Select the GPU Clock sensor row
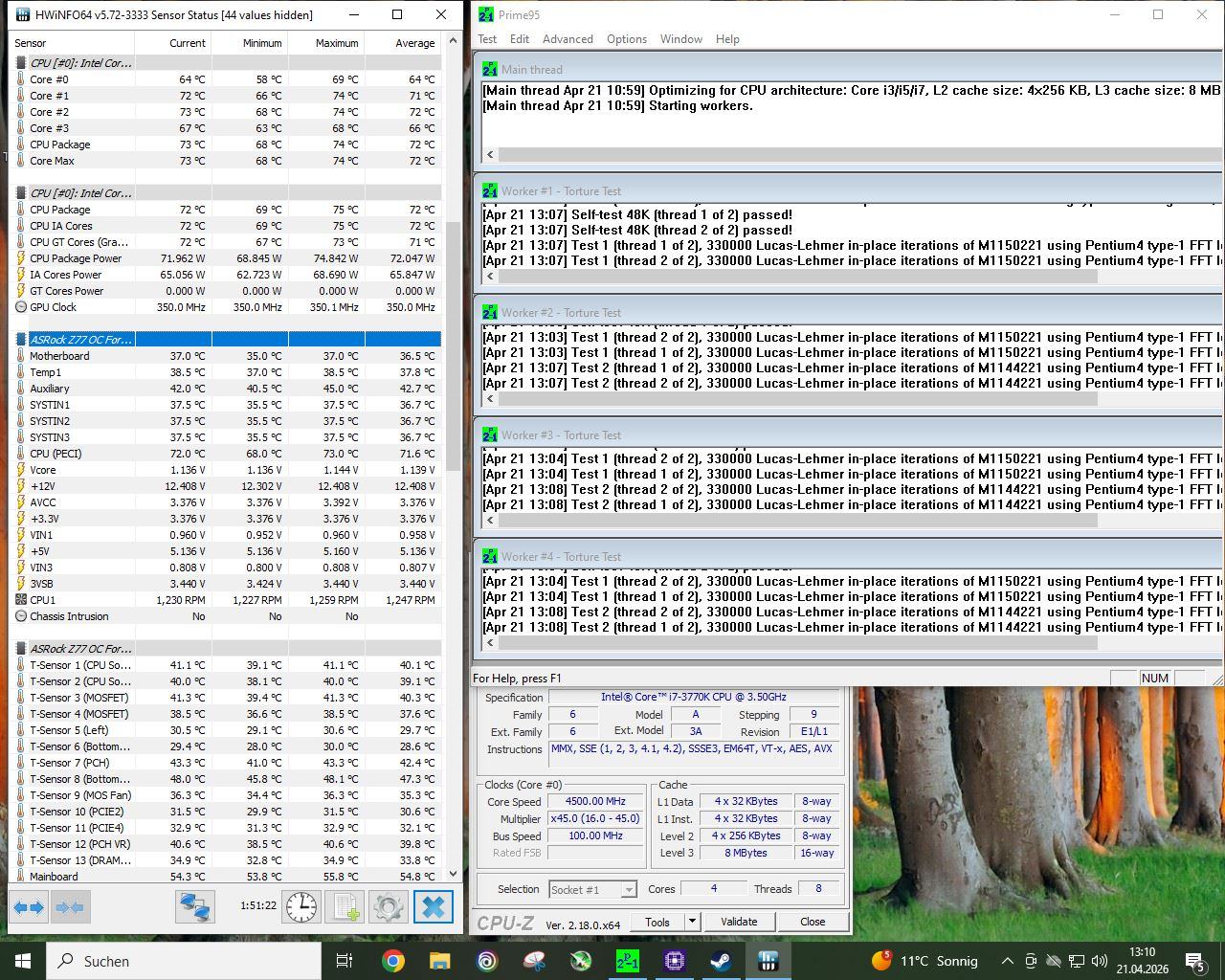Screen dimensions: 1225x980 point(227,307)
